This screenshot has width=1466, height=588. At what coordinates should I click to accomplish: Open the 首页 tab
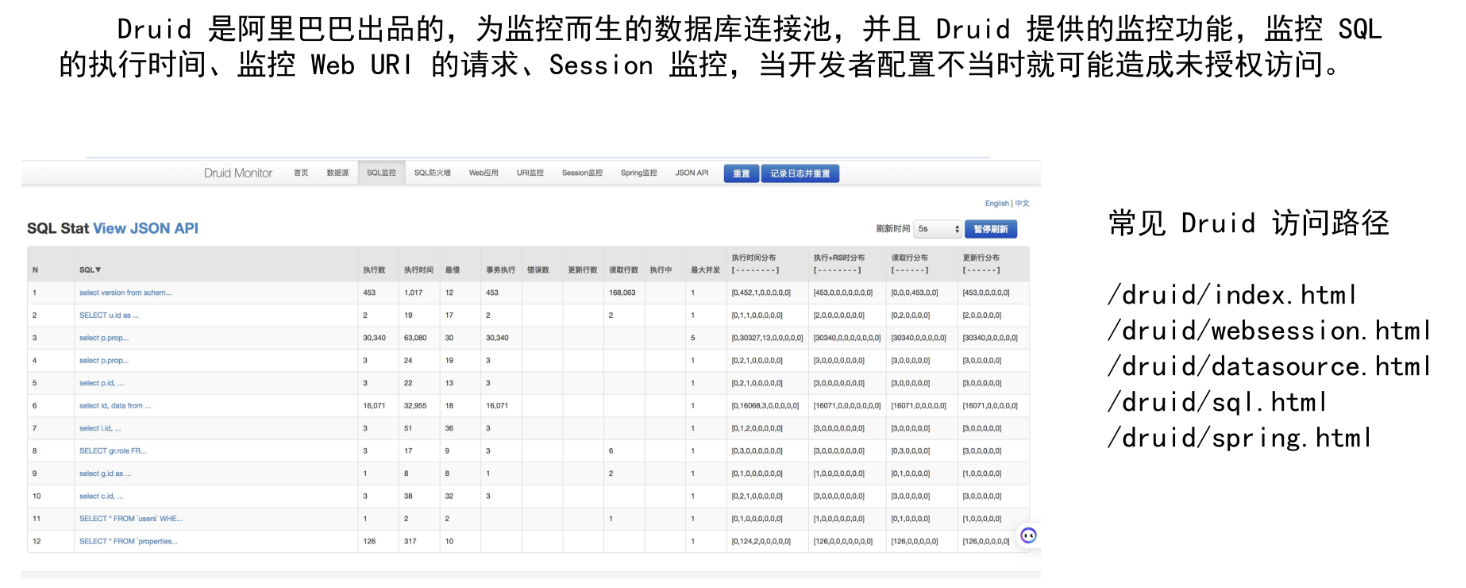pyautogui.click(x=301, y=173)
